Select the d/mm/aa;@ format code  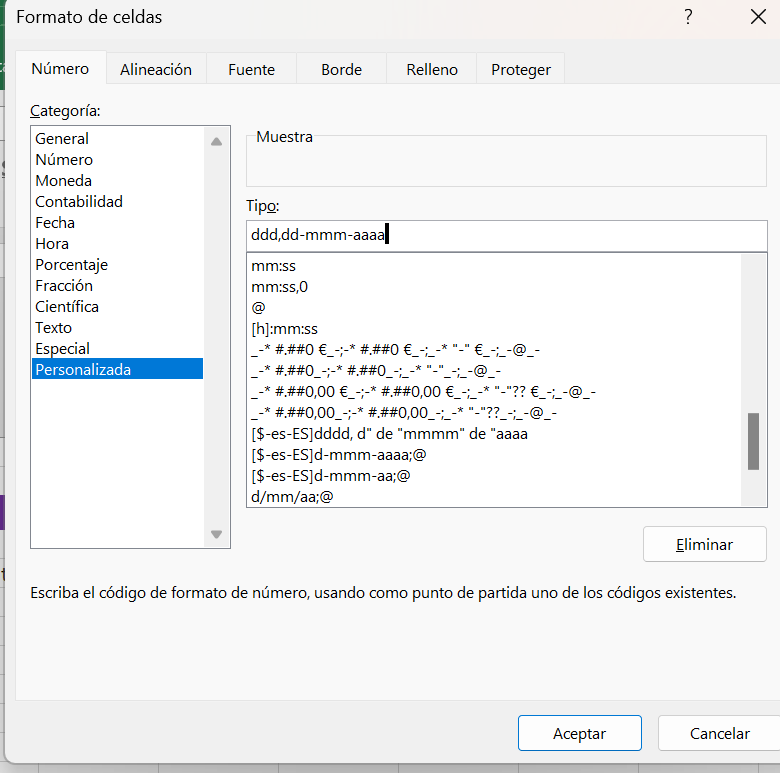pos(494,496)
